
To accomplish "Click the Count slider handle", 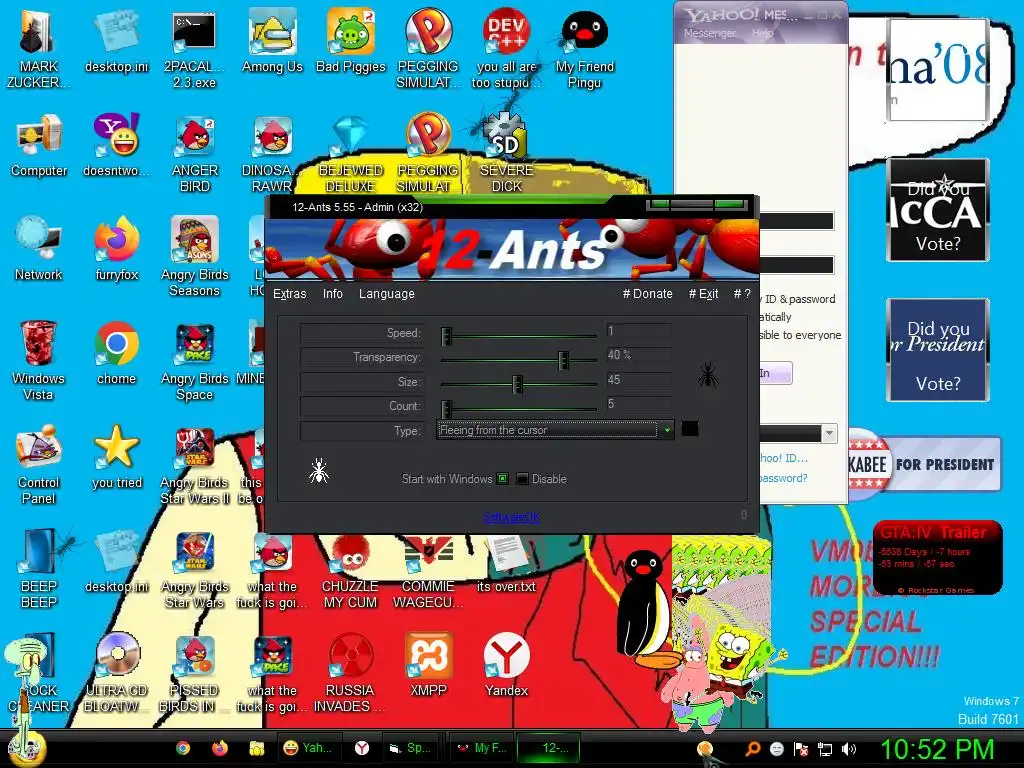I will pos(447,409).
